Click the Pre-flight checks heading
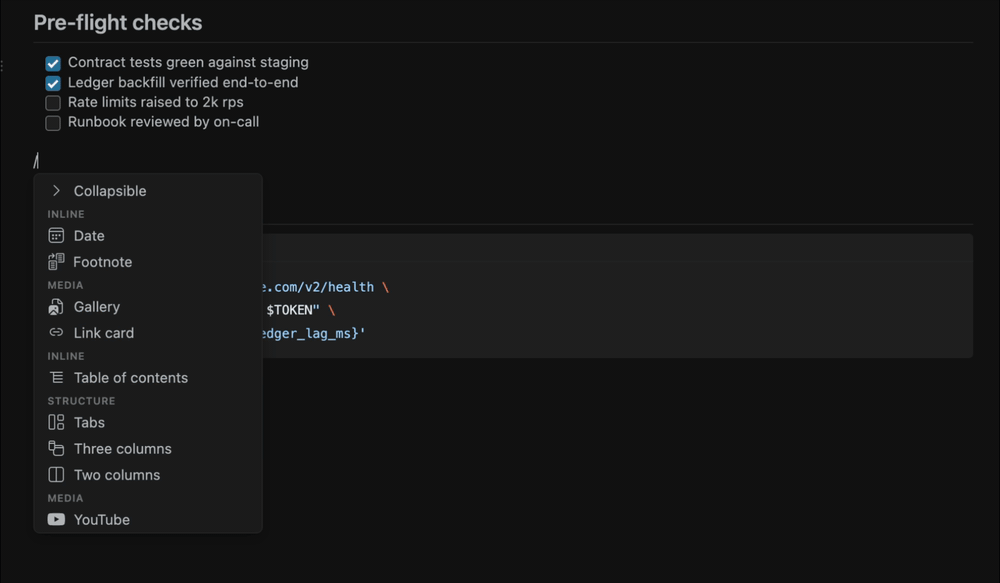The image size is (1000, 583). pos(118,23)
